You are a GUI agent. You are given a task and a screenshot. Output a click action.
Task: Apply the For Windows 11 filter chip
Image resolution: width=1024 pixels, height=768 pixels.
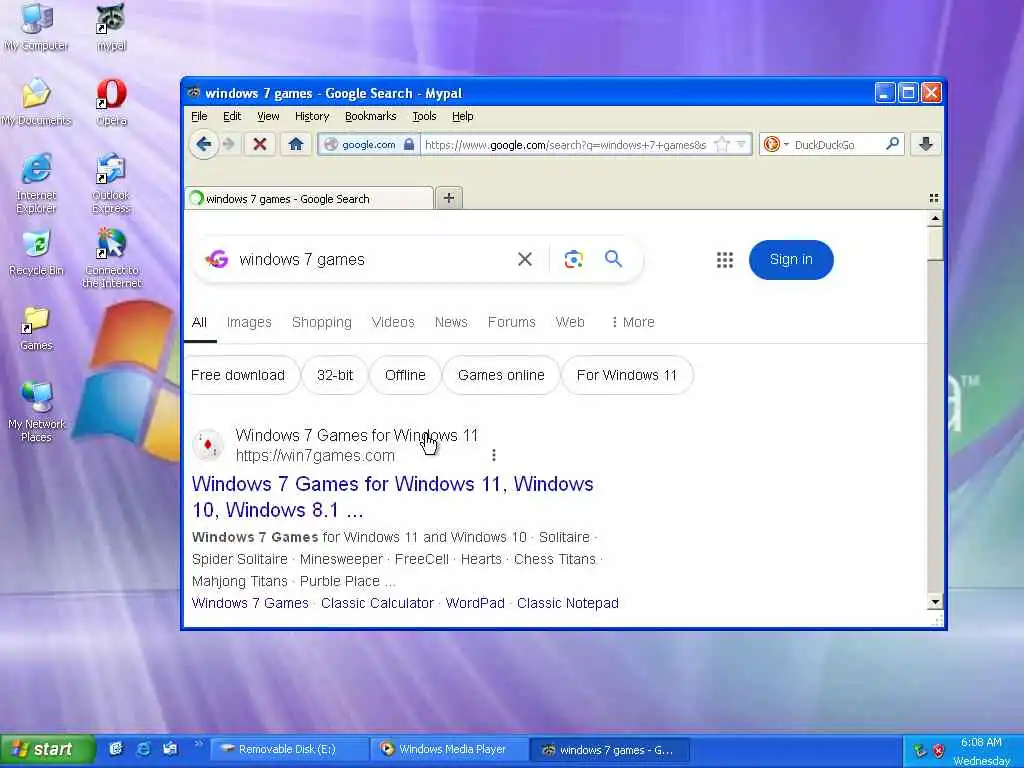pos(627,375)
